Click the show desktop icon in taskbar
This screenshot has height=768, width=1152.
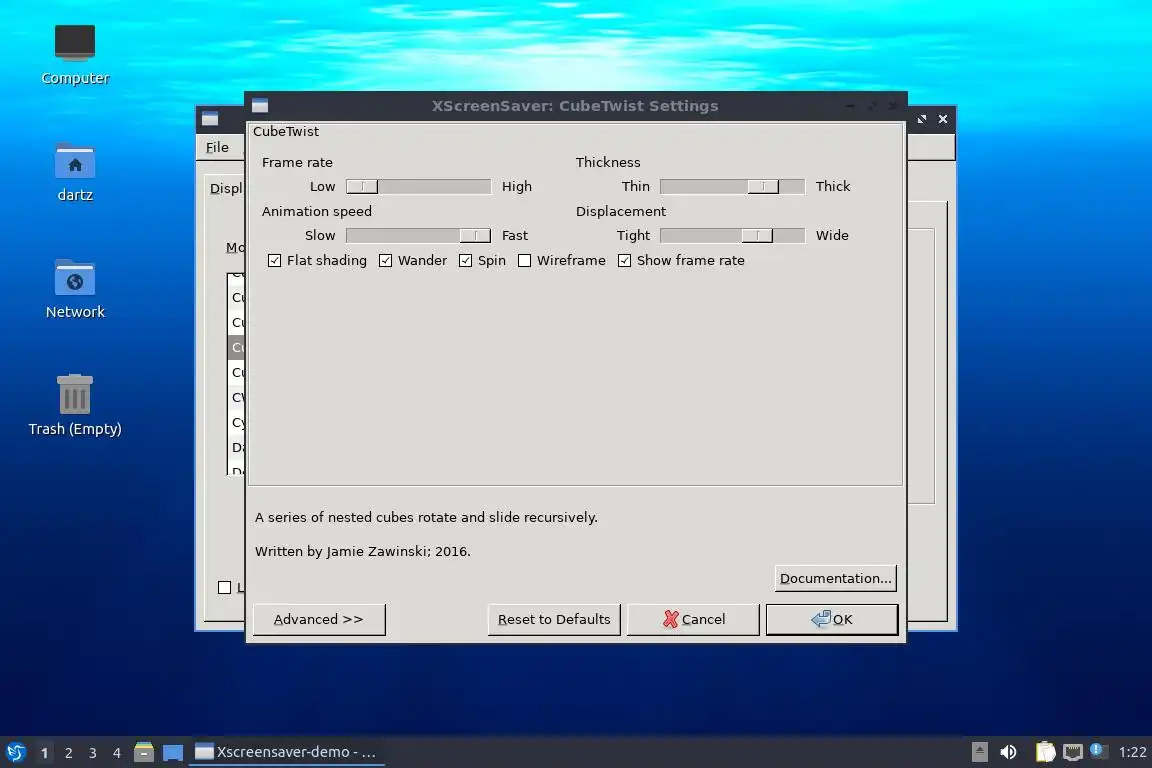click(x=173, y=753)
